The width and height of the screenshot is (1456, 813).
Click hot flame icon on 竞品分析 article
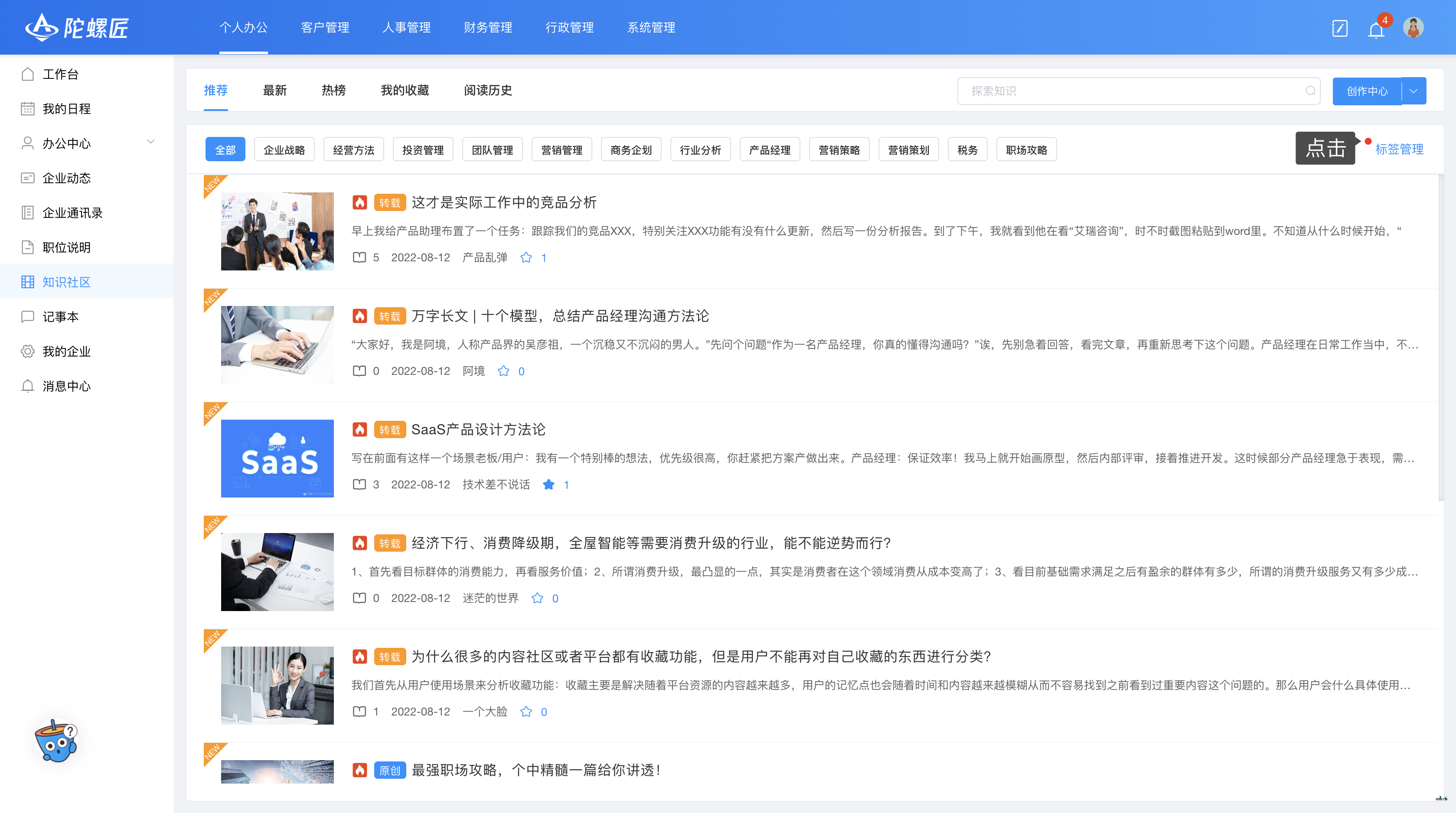coord(359,202)
